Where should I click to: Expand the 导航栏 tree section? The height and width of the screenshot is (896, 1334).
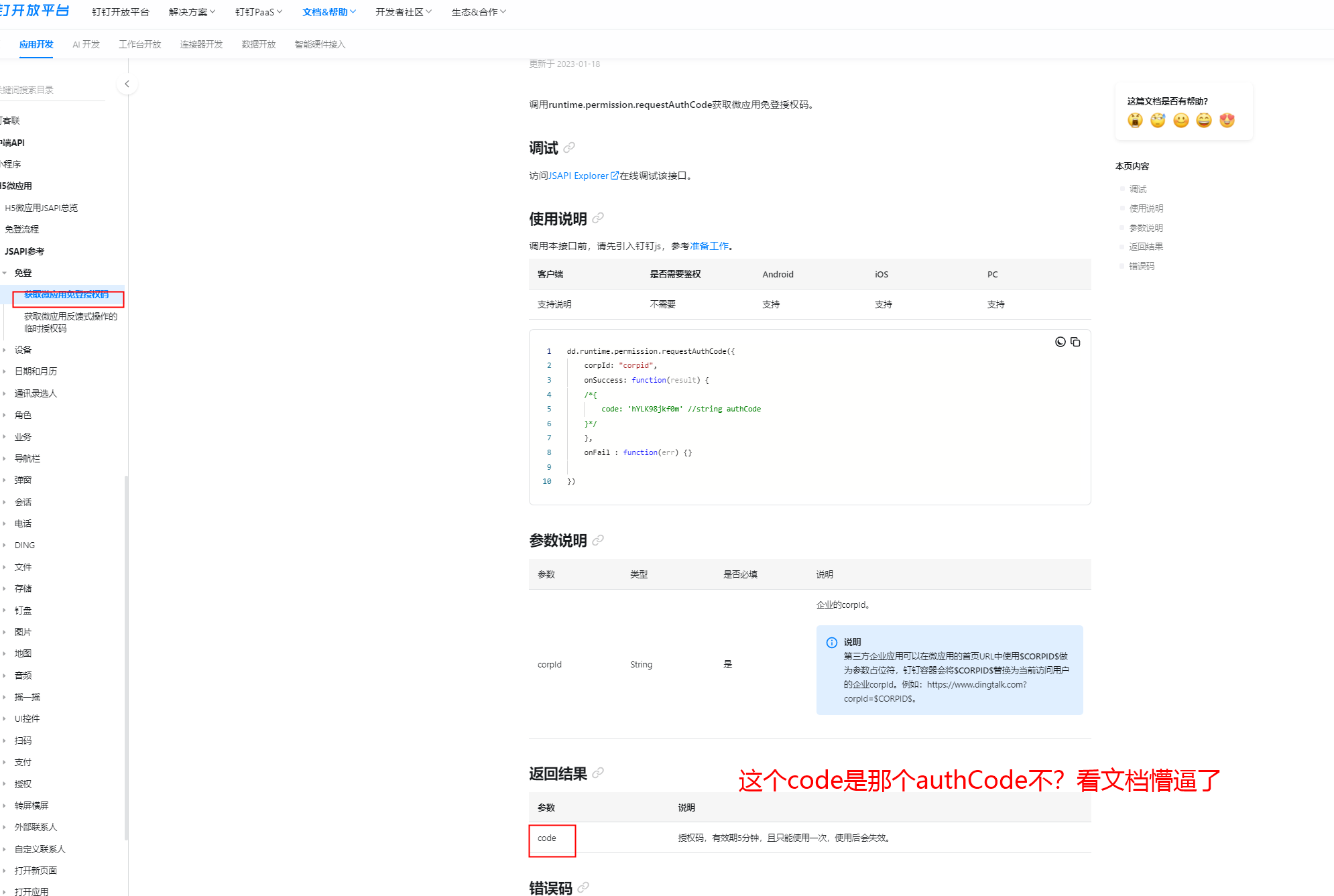coord(5,458)
